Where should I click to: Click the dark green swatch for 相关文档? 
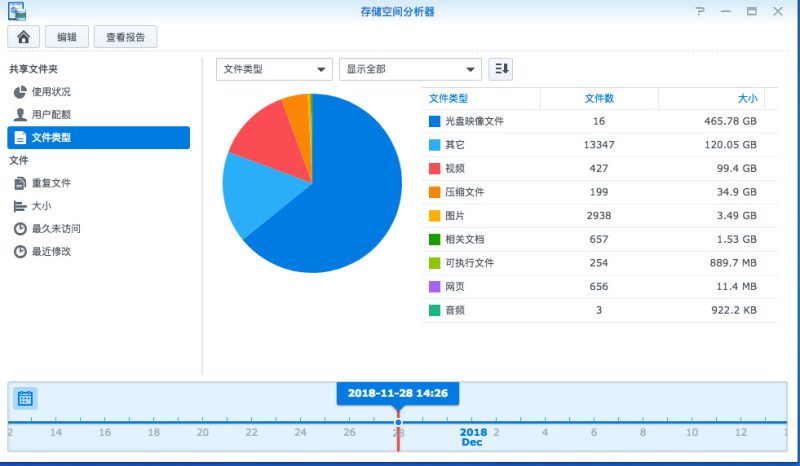coord(434,239)
